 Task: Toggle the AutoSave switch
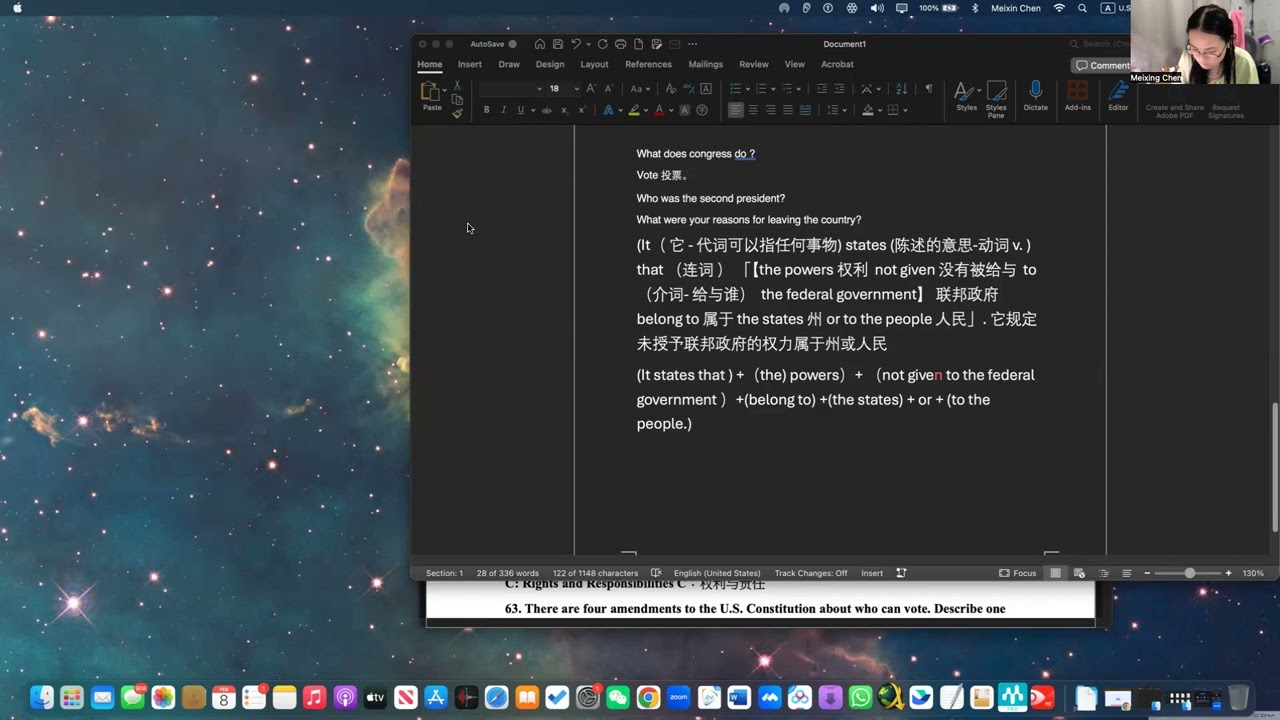click(512, 44)
